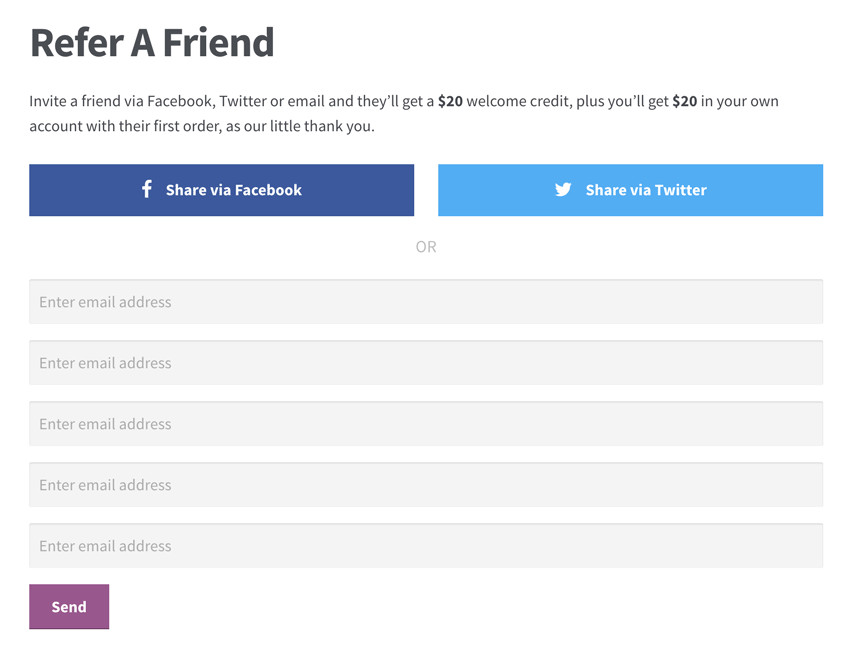Click the bold $20 before "in your own"

tap(684, 101)
